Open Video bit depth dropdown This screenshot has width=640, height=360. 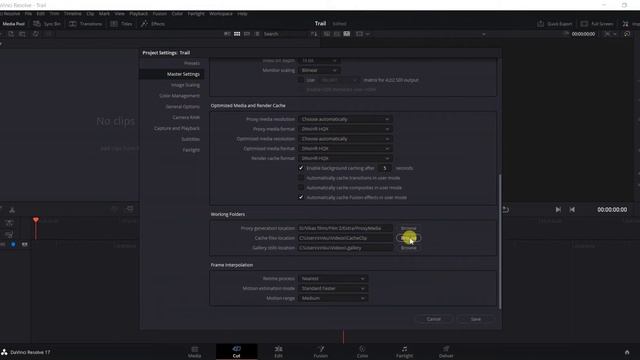pos(319,60)
